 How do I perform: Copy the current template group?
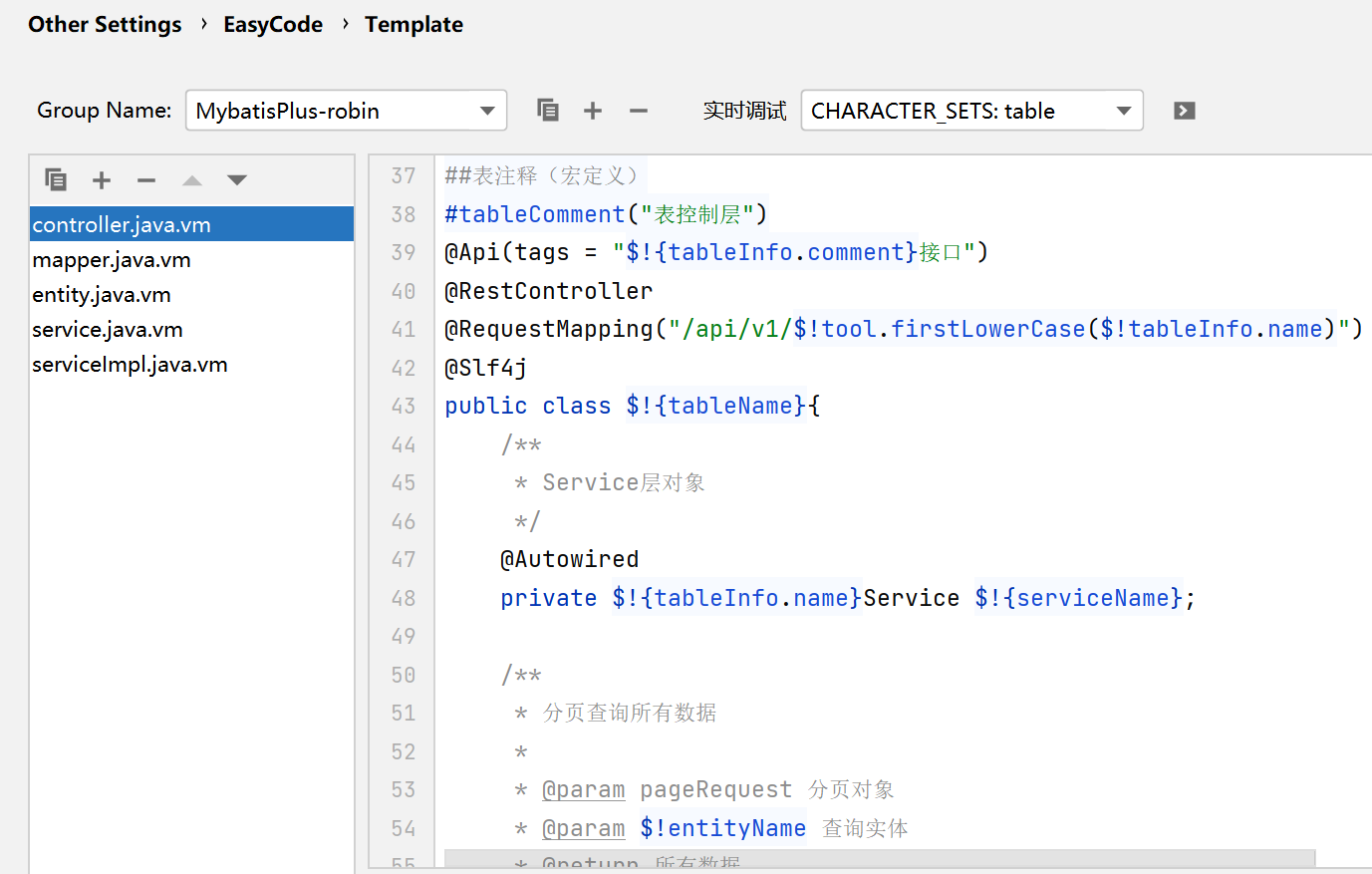point(547,111)
